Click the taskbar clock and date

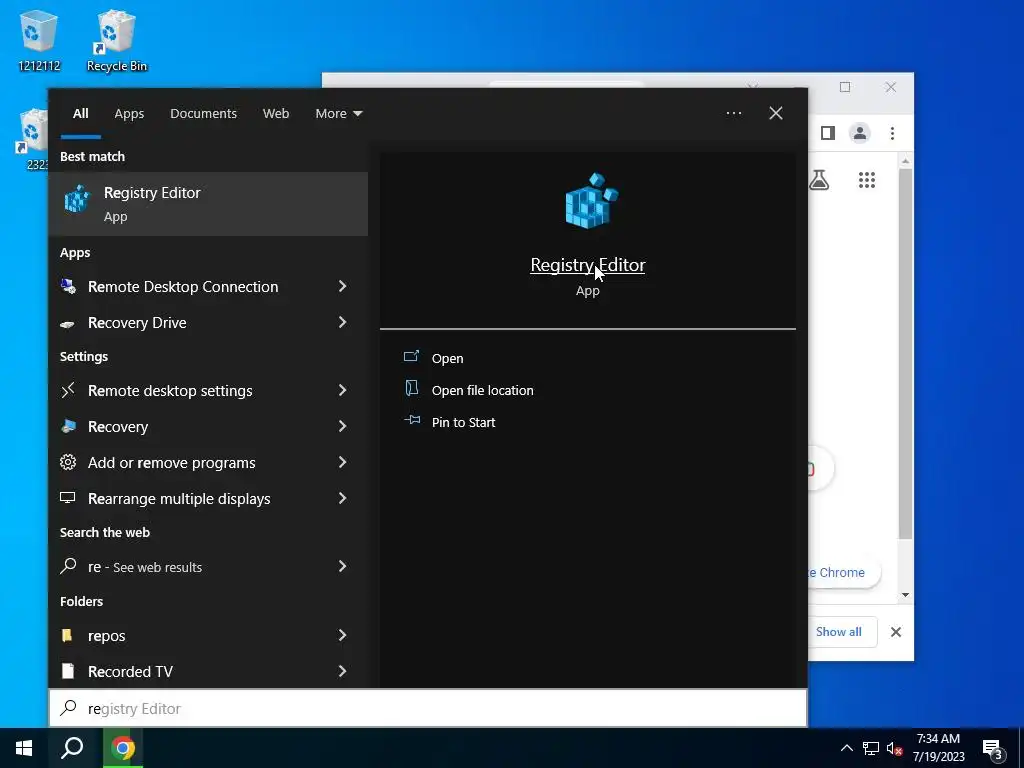938,748
